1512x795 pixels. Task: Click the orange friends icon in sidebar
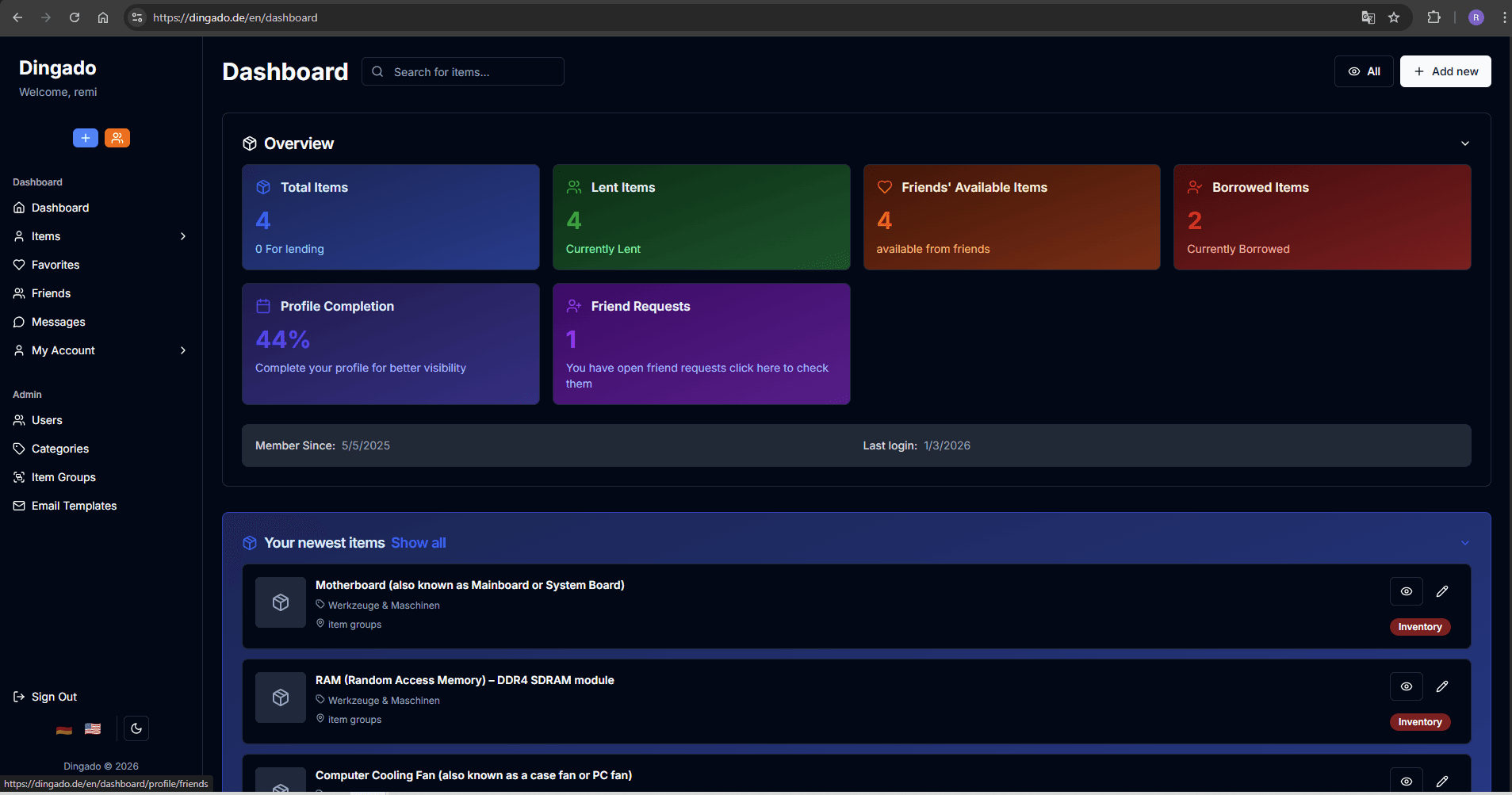(117, 138)
